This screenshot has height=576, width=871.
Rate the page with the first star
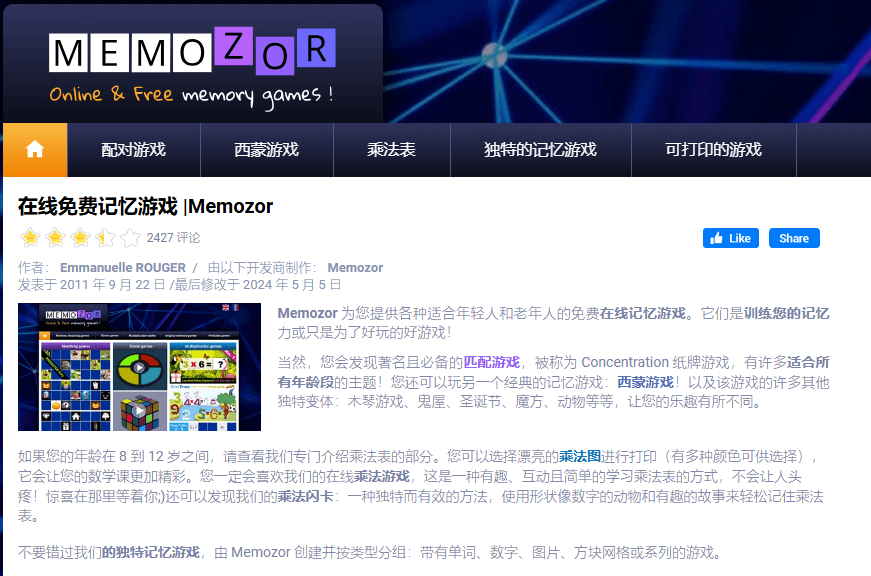30,238
